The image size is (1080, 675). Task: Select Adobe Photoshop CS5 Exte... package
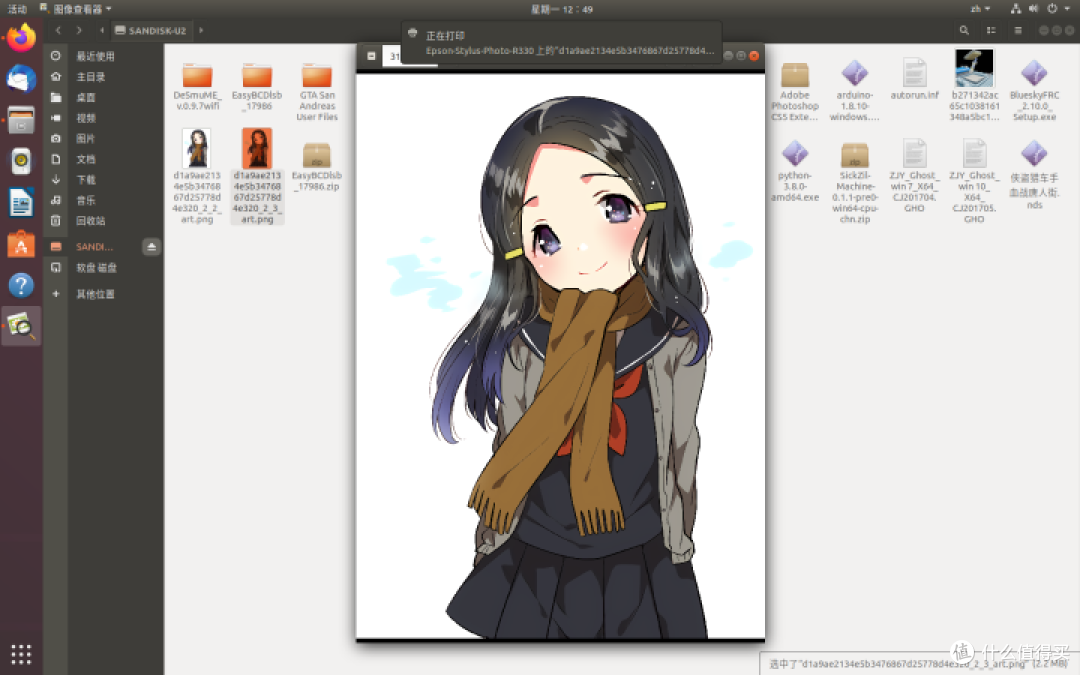point(795,92)
